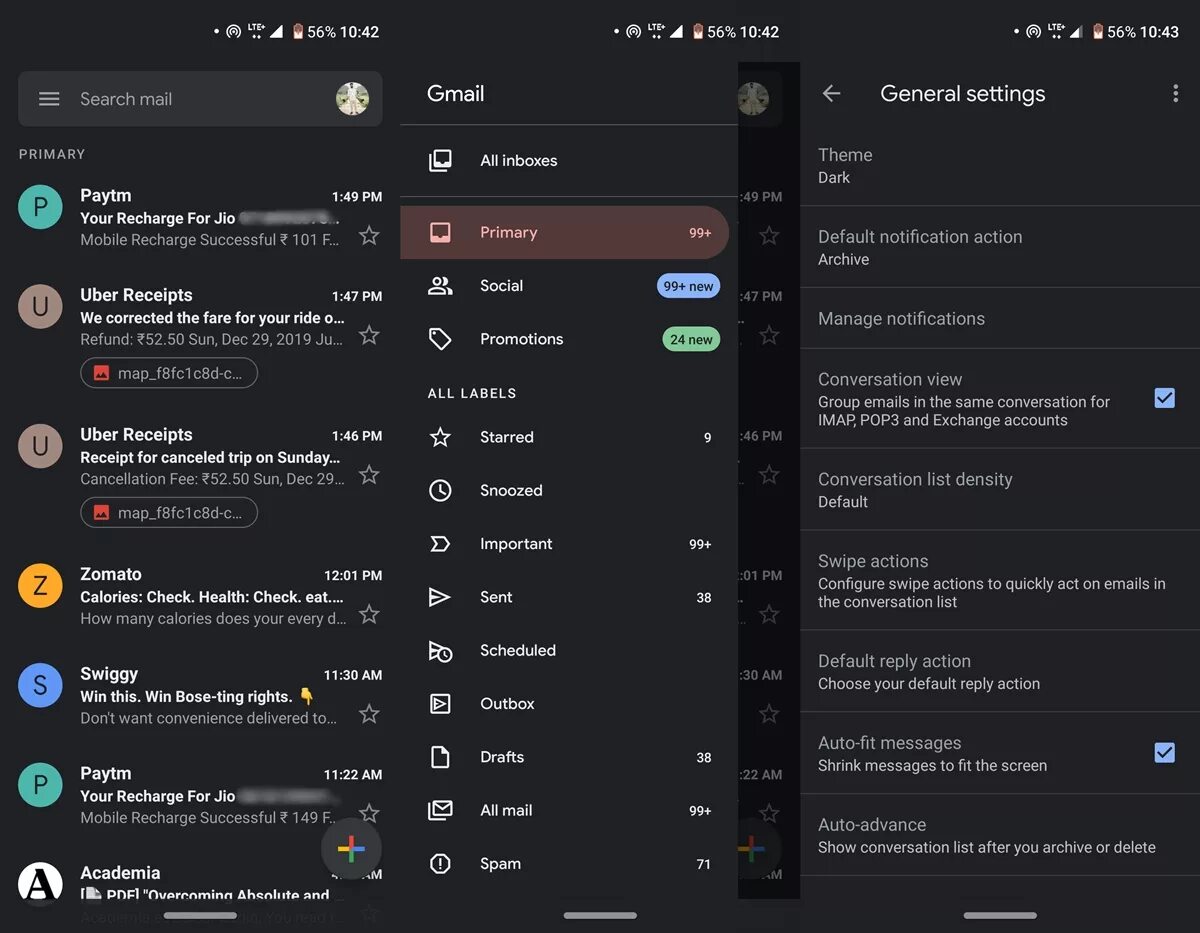The height and width of the screenshot is (933, 1200).
Task: Tap the Swiggy sender avatar
Action: 40,685
